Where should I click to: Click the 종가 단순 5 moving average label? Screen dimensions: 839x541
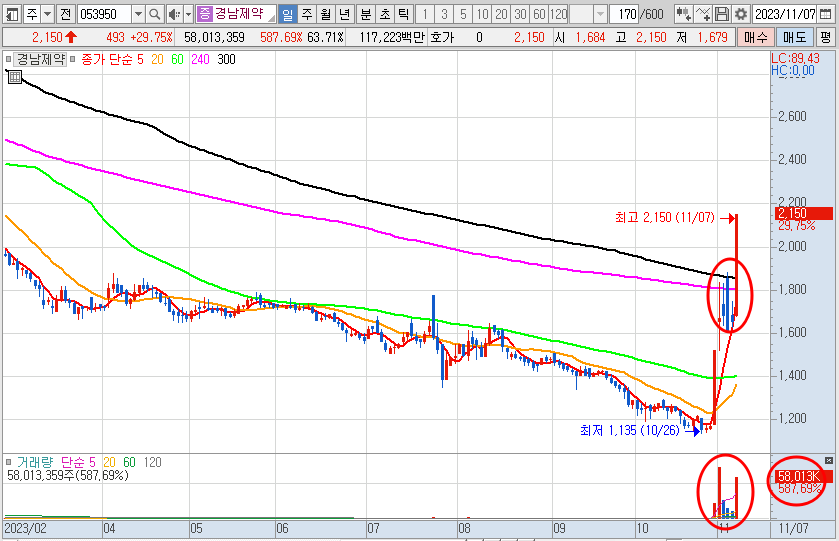(112, 59)
